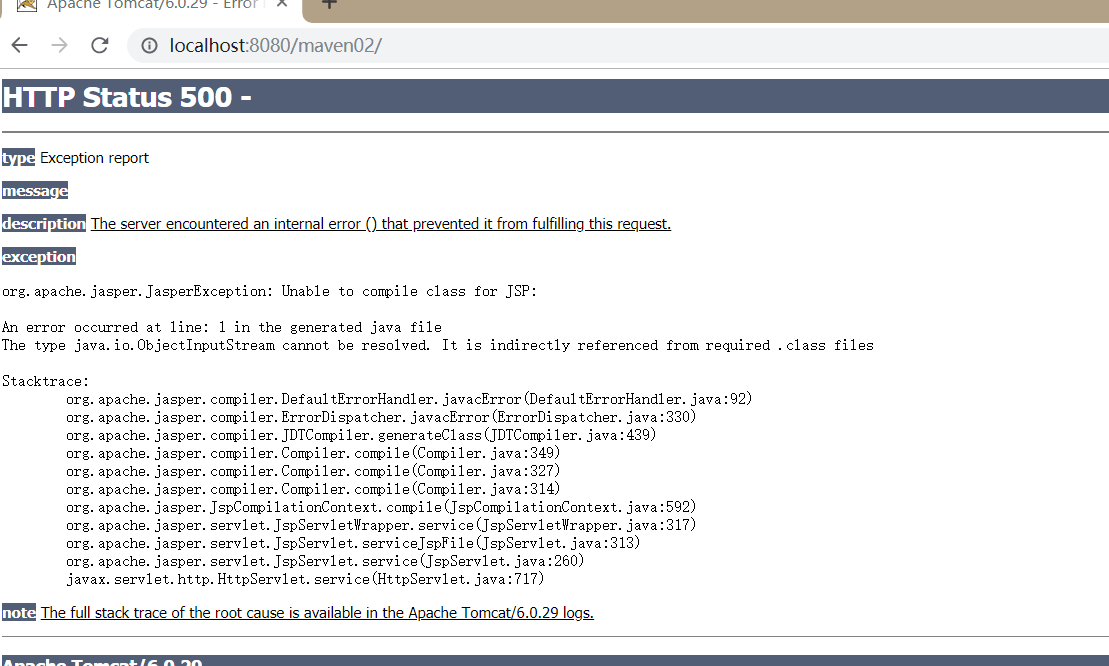
Task: Click the JspServlet.java:260 stack line
Action: click(x=325, y=561)
